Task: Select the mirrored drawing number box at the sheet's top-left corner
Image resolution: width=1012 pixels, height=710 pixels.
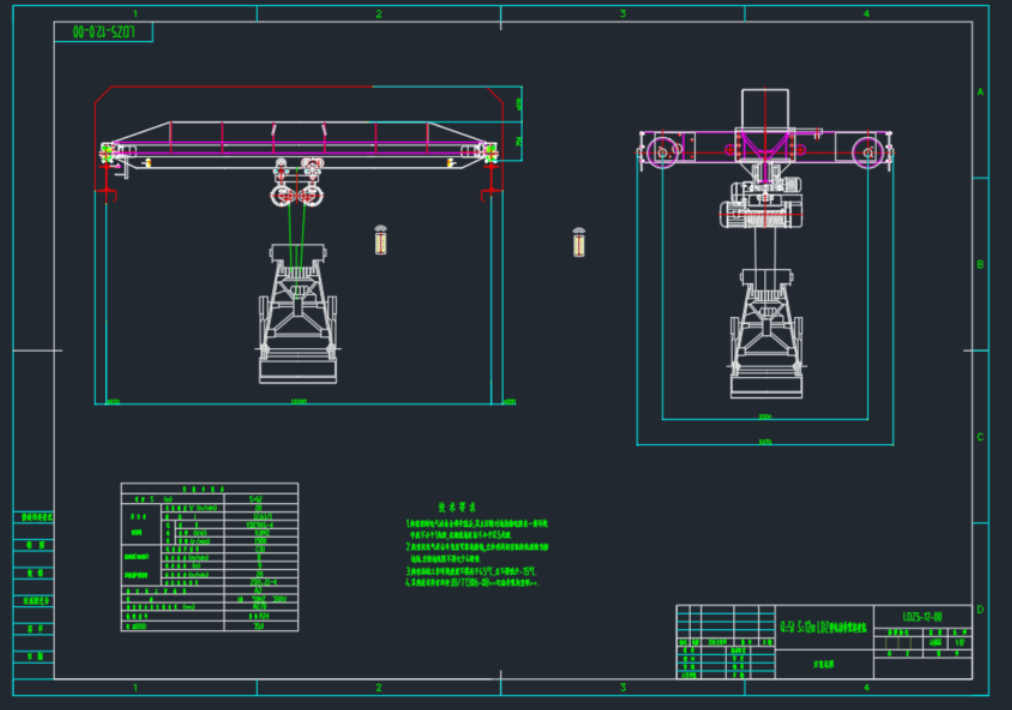Action: click(103, 32)
